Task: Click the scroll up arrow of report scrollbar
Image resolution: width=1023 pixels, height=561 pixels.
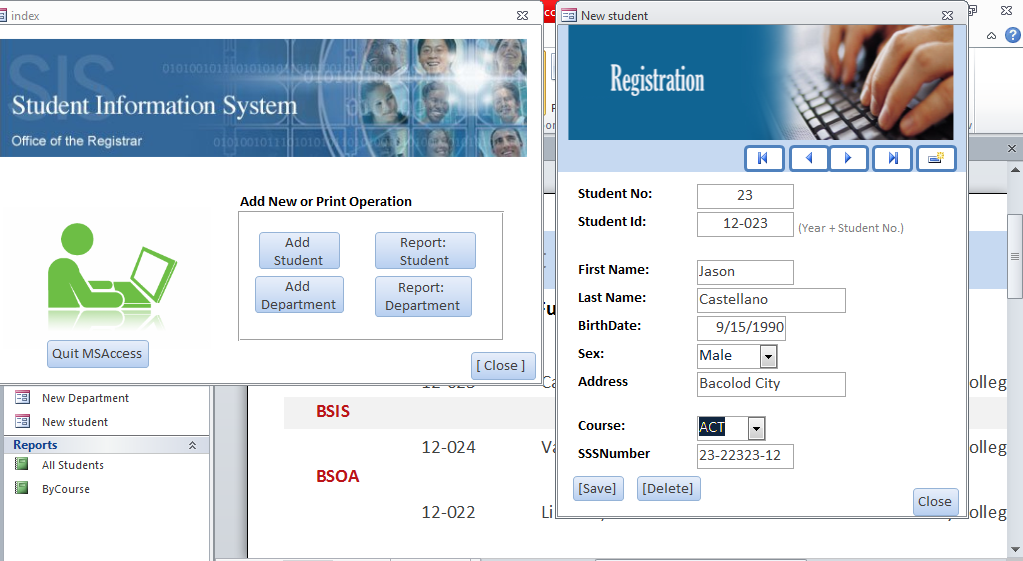Action: pyautogui.click(x=1015, y=170)
